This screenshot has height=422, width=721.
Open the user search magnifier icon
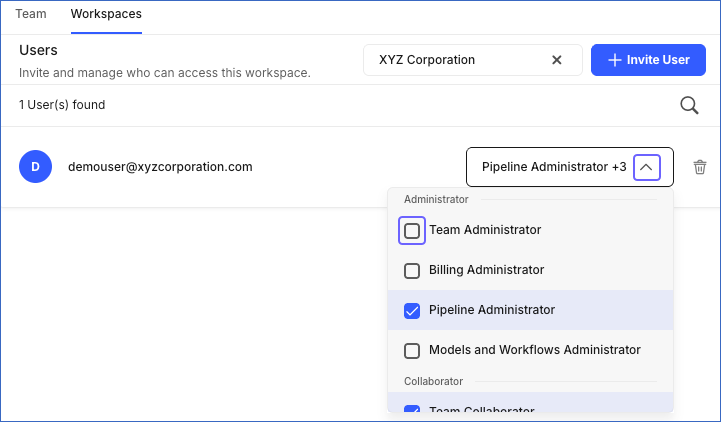pyautogui.click(x=689, y=105)
